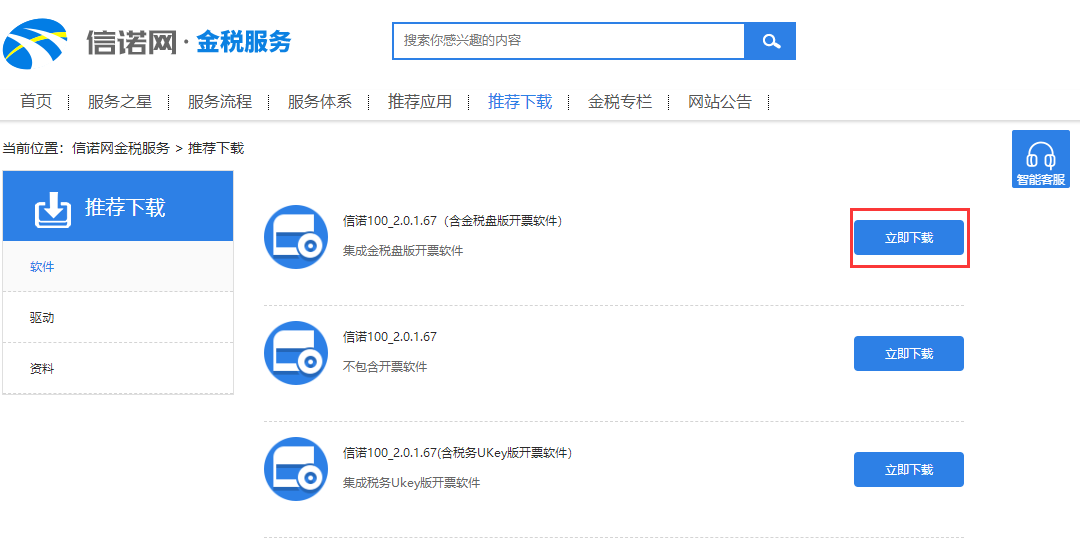Open the 服务流程 nav item
This screenshot has height=544, width=1080.
click(220, 102)
